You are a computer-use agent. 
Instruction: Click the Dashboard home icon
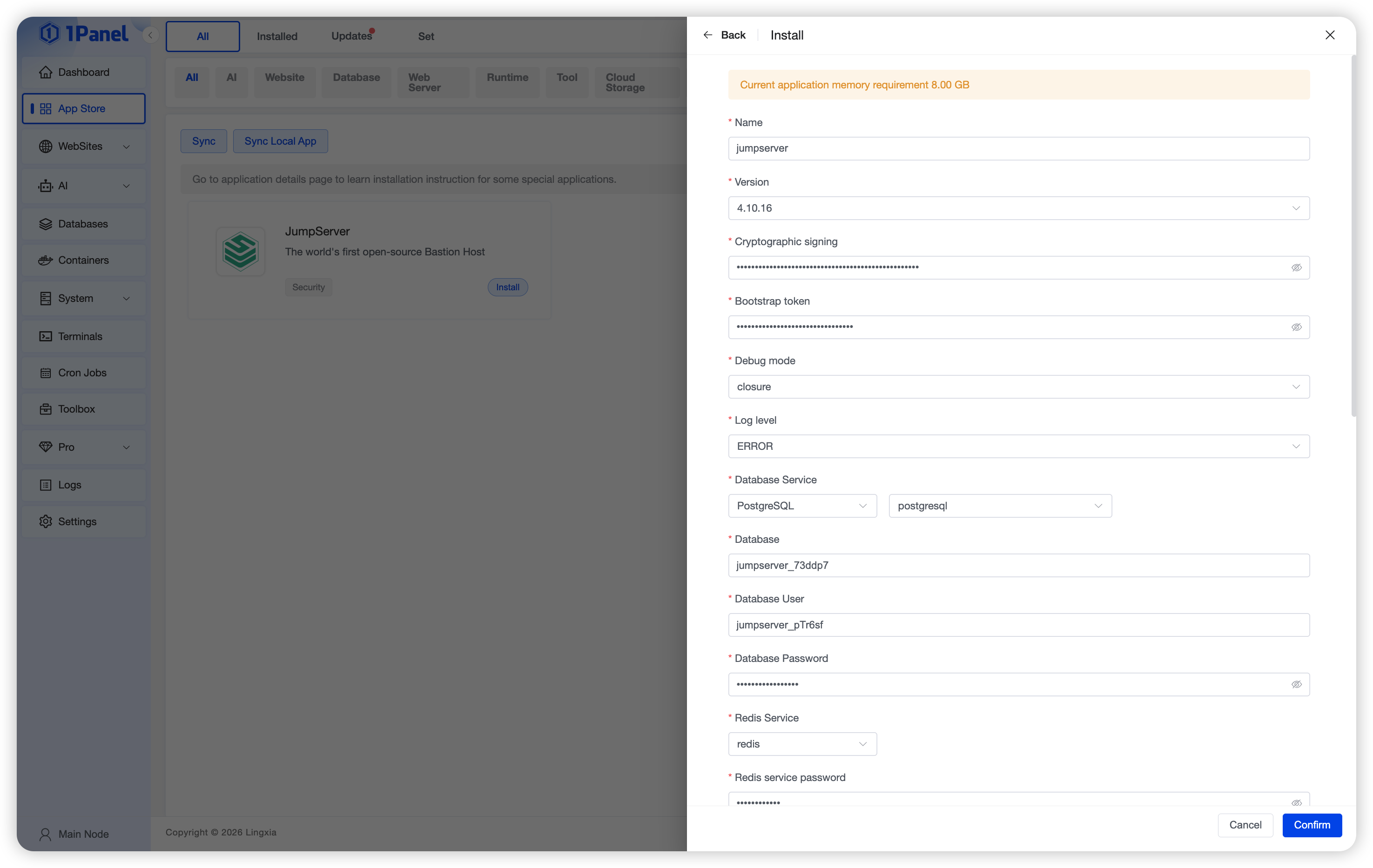46,73
